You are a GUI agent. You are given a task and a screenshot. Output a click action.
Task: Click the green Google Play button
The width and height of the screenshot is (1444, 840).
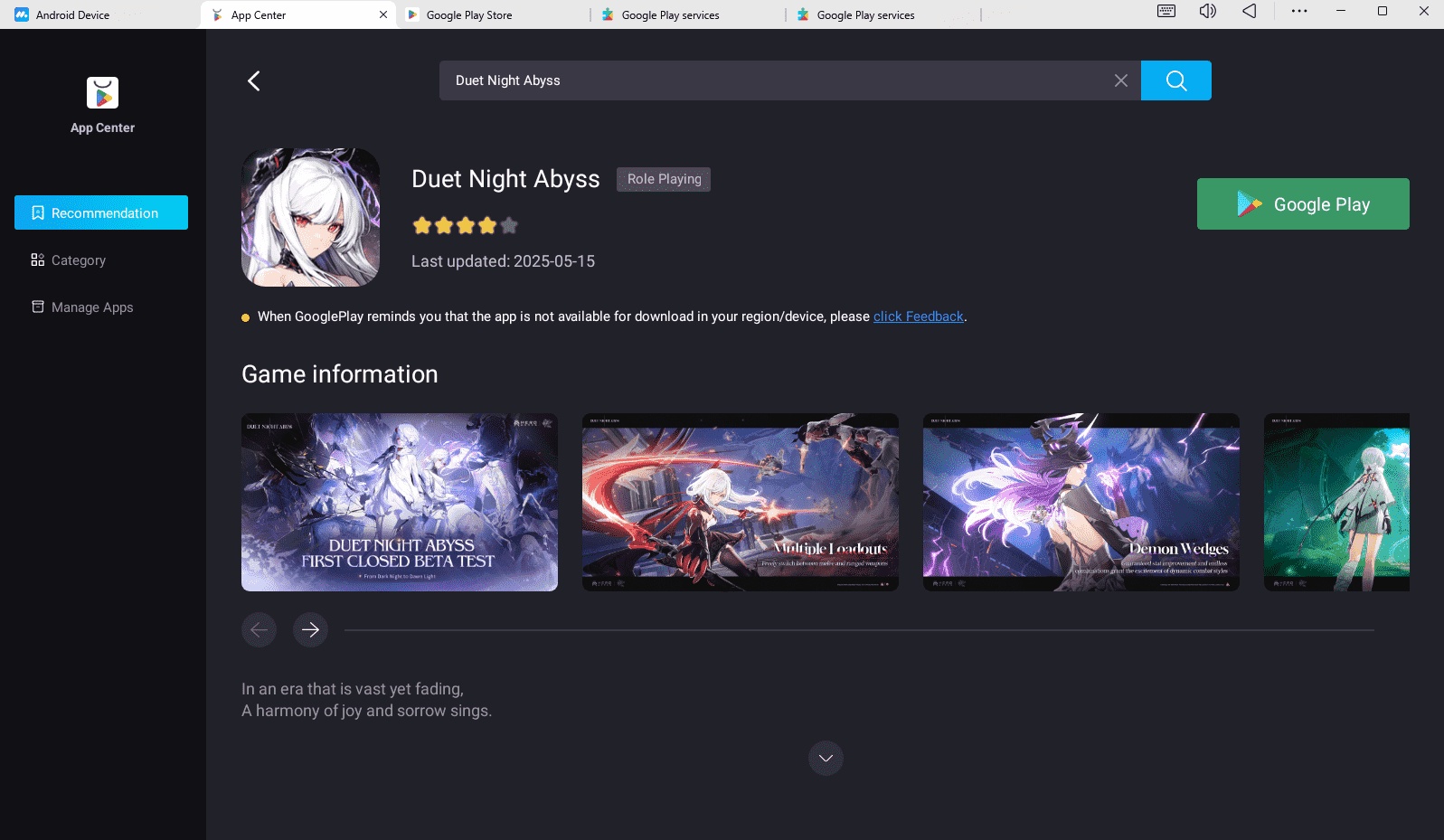[x=1303, y=203]
